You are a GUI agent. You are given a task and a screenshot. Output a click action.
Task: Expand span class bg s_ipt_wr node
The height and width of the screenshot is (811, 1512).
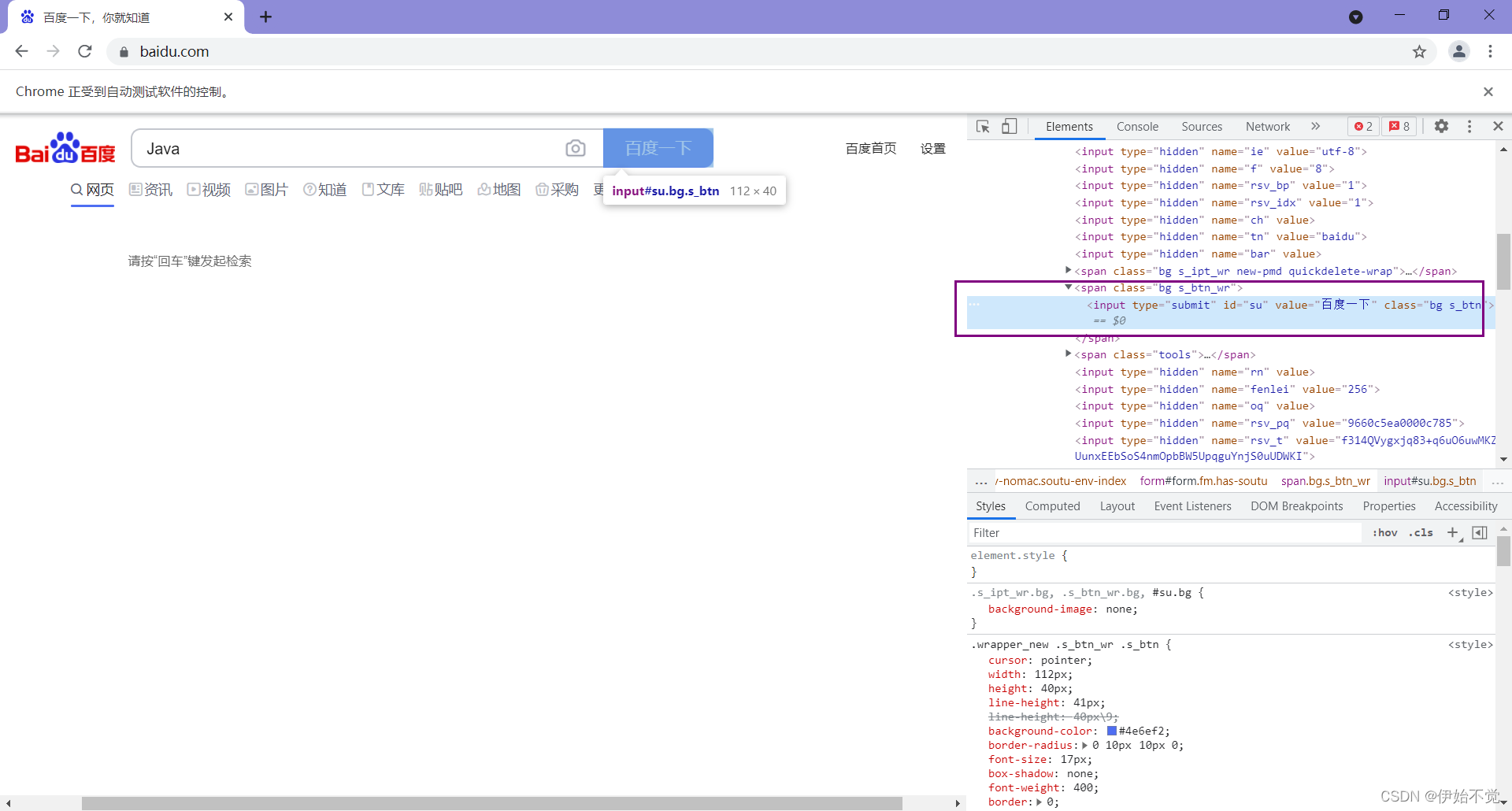pos(1068,270)
